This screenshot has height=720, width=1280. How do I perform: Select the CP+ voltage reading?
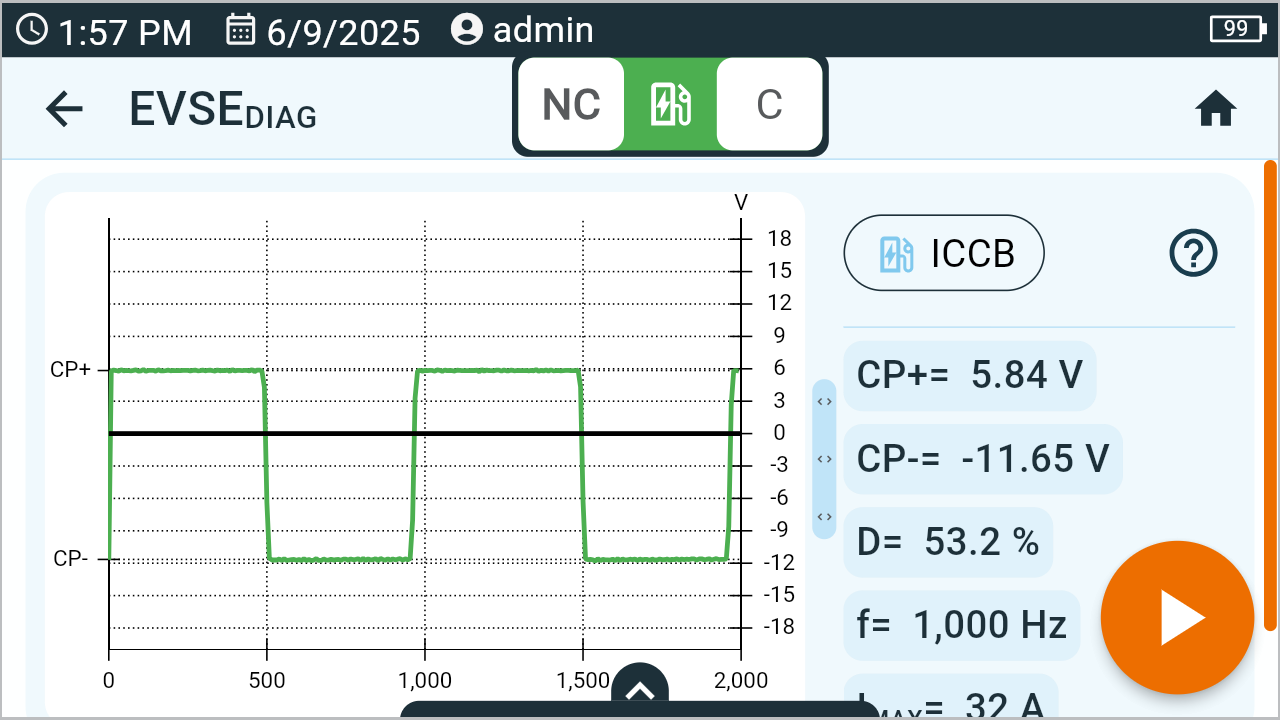969,375
